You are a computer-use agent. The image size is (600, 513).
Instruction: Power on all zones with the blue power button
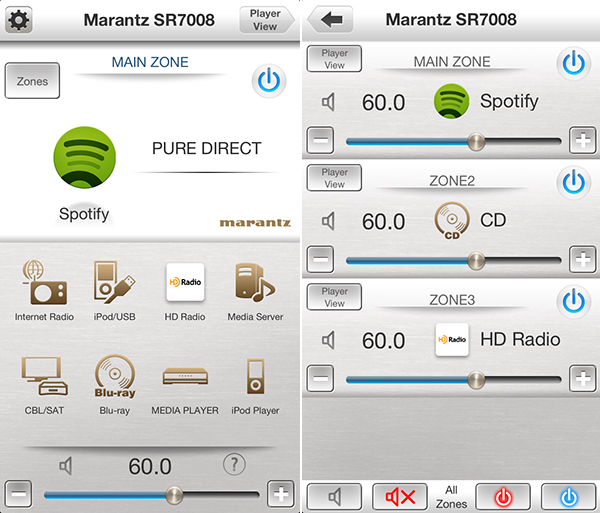(x=569, y=497)
